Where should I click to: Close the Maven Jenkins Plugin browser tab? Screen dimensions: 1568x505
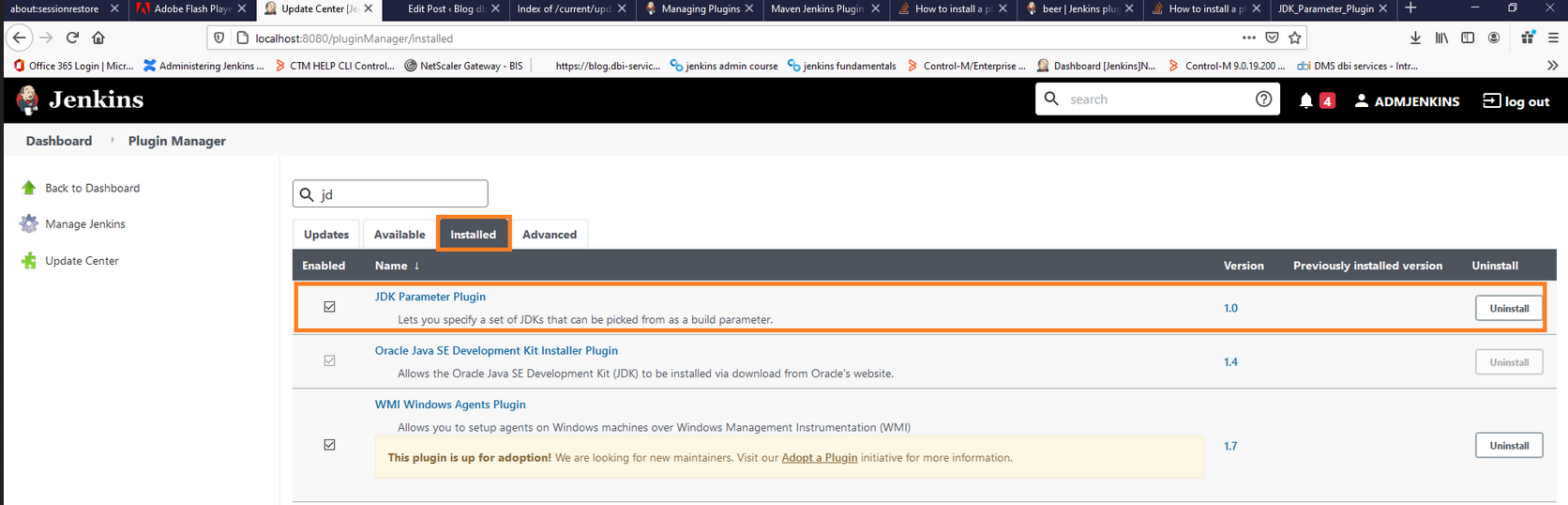coord(875,8)
